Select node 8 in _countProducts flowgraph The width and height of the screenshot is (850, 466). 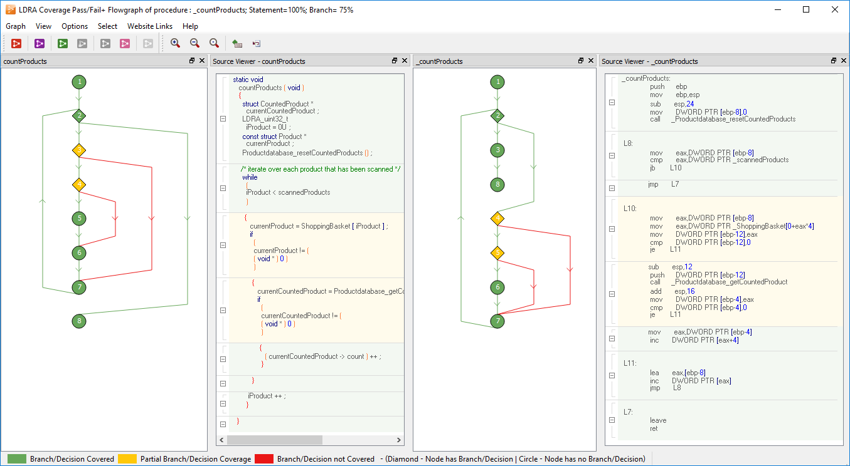(498, 184)
